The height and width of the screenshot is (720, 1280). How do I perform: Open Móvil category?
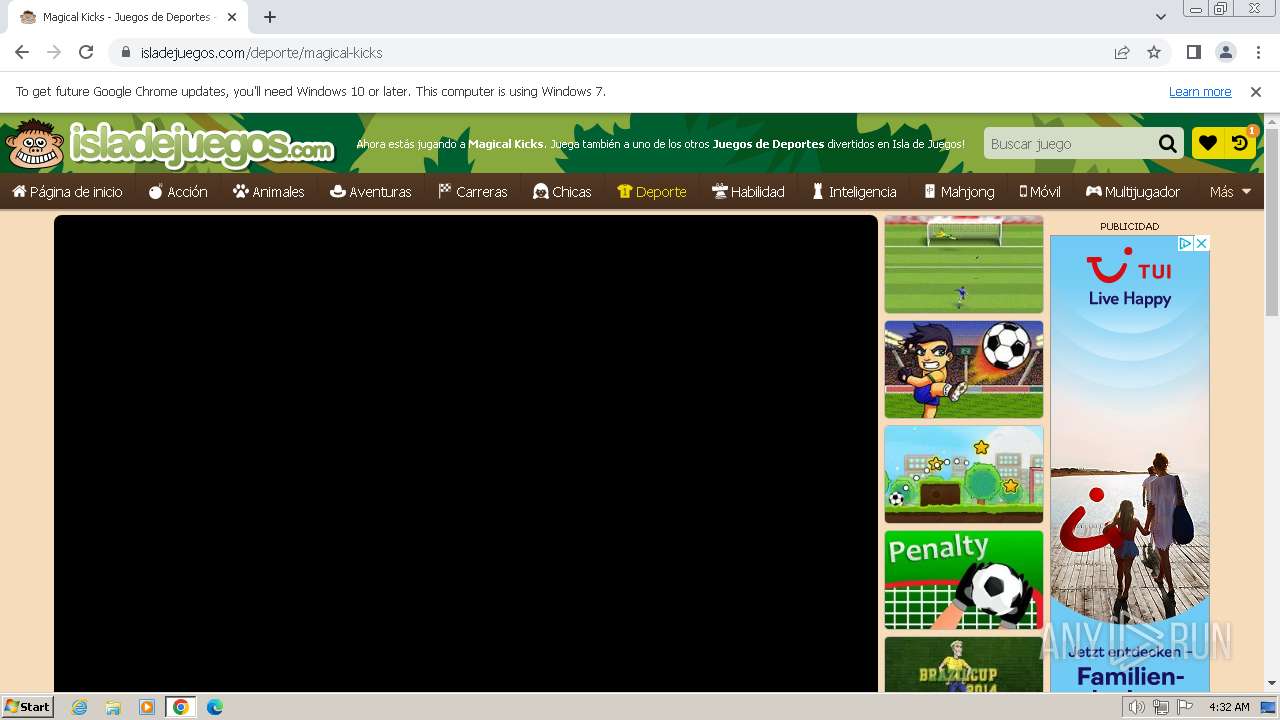pos(1040,191)
